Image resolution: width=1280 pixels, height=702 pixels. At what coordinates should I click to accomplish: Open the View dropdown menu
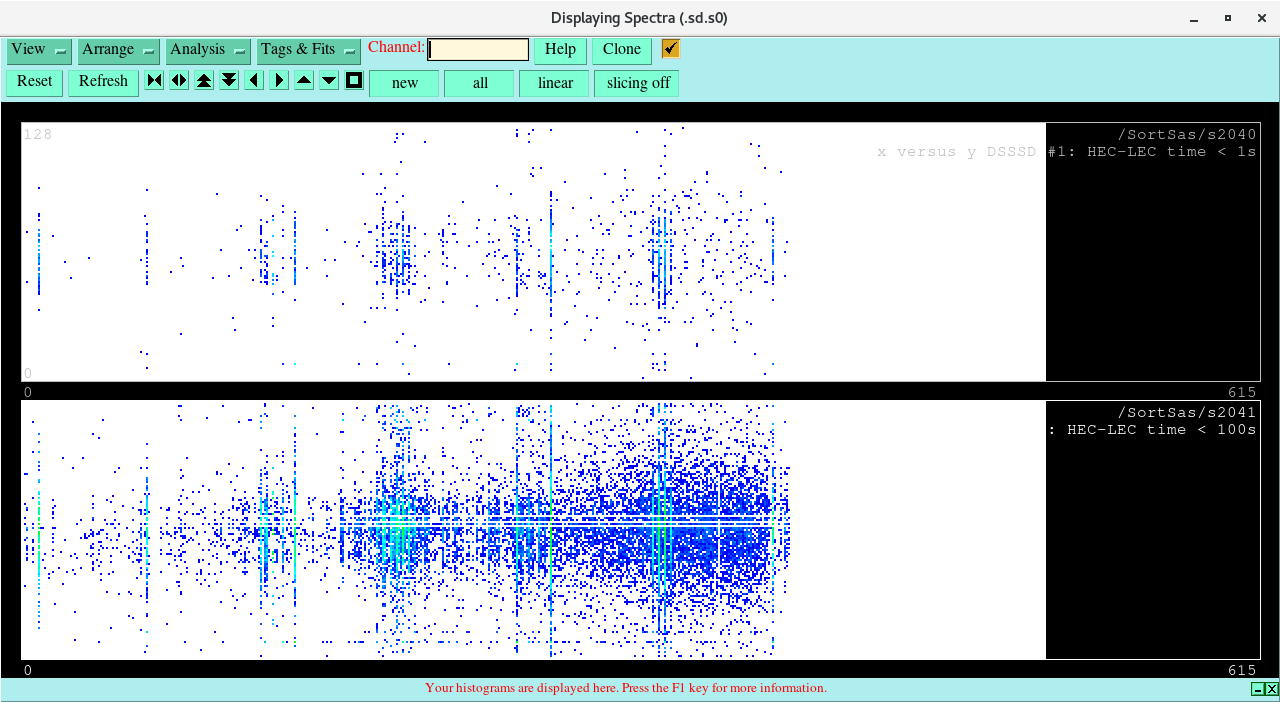39,50
